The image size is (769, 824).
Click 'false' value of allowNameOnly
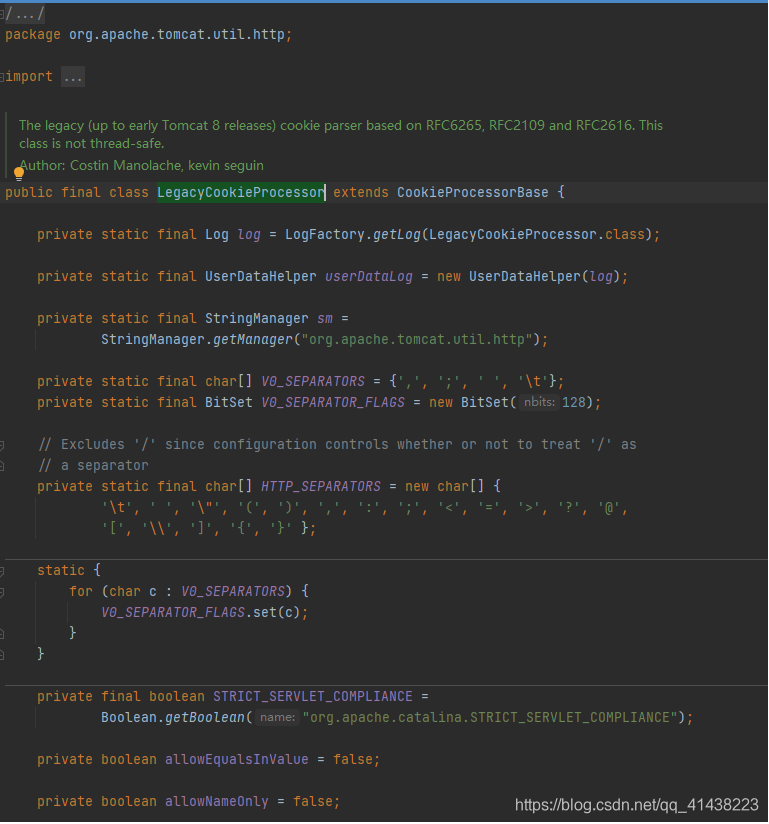(313, 802)
